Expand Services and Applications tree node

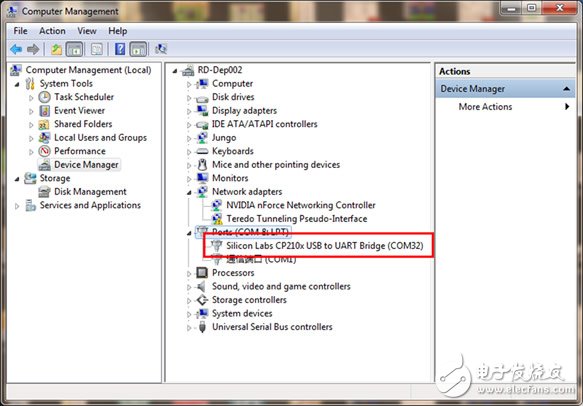pos(17,206)
